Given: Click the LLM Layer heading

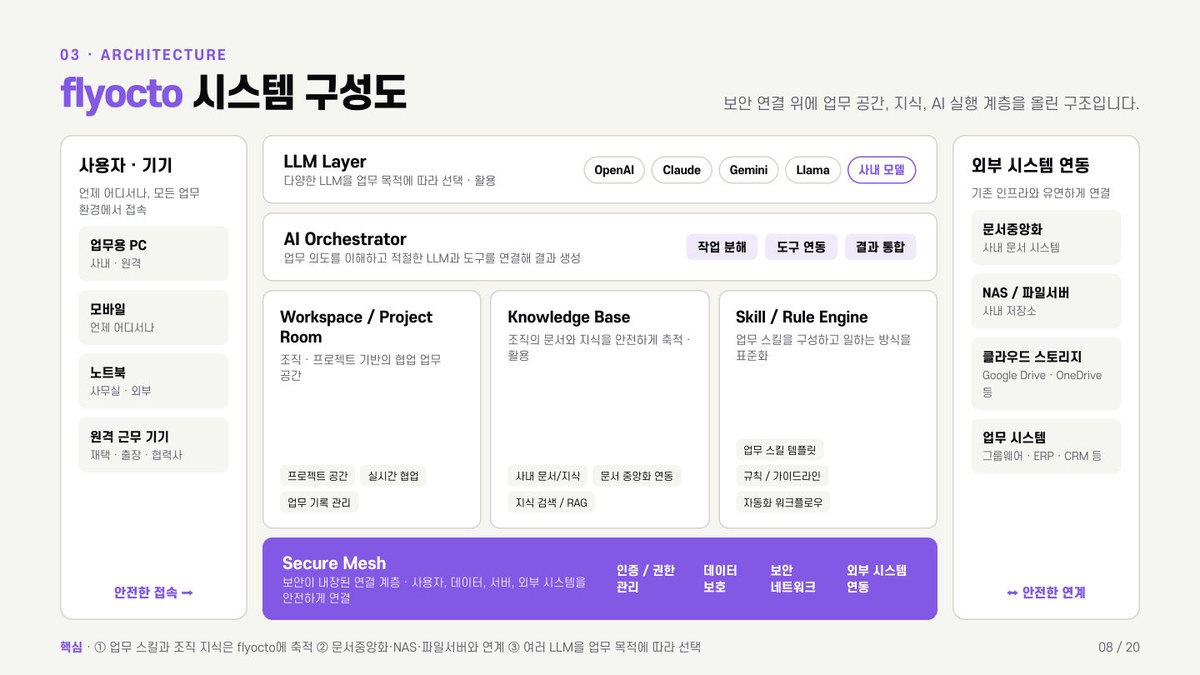Looking at the screenshot, I should tap(325, 162).
